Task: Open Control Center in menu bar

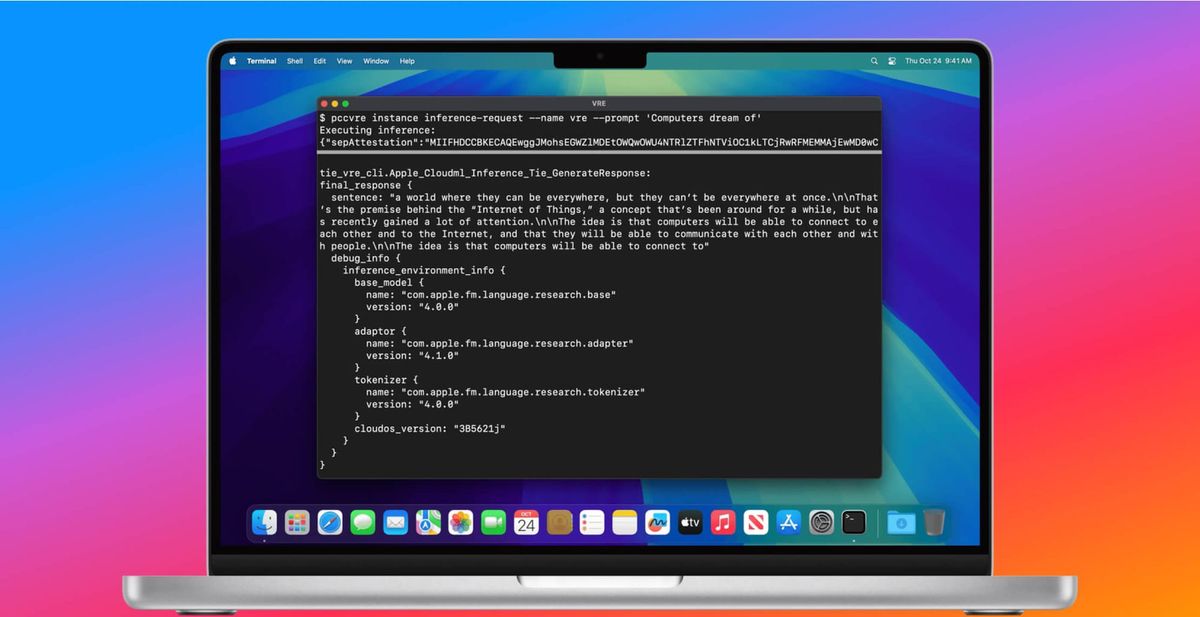Action: click(891, 61)
